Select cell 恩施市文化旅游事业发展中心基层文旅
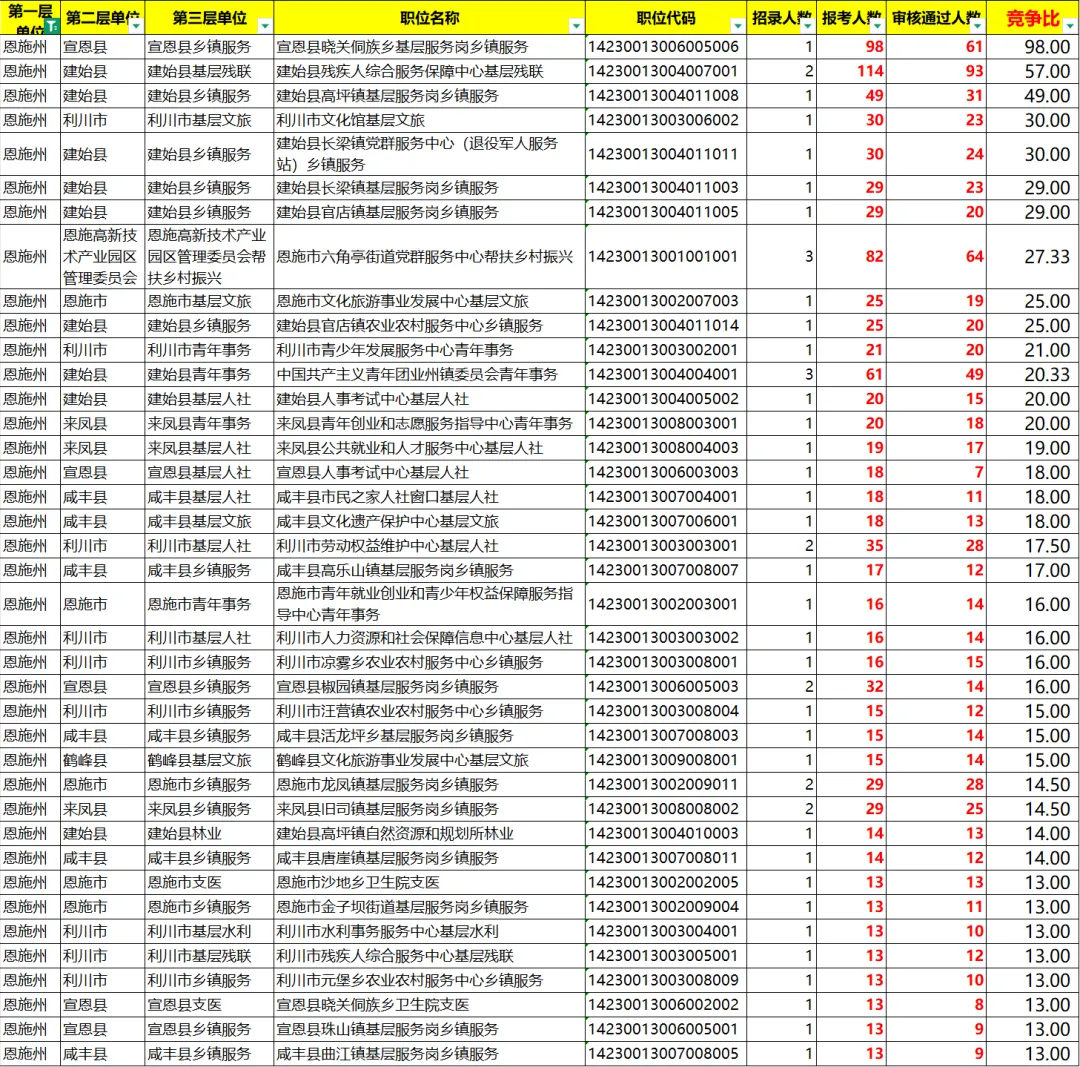This screenshot has height=1067, width=1080. point(429,301)
